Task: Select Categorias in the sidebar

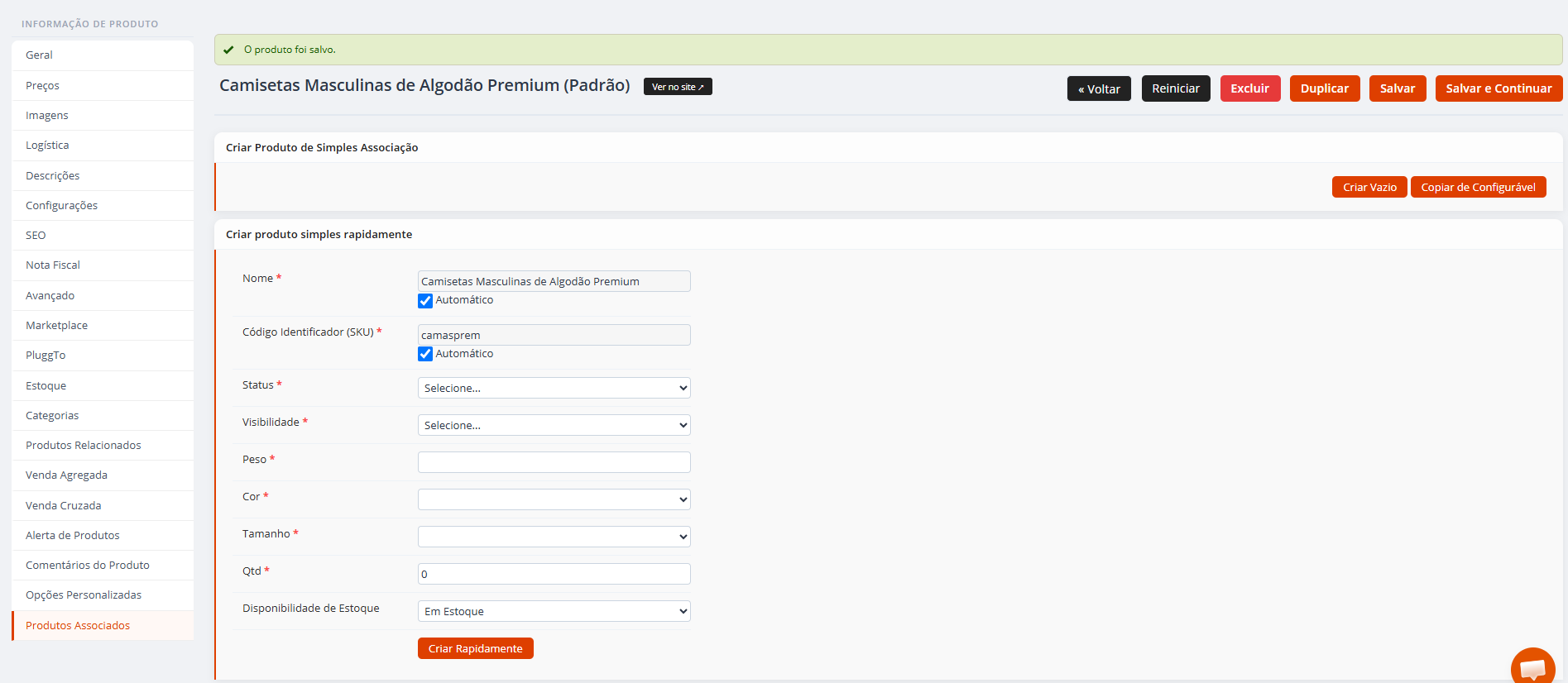Action: point(103,415)
